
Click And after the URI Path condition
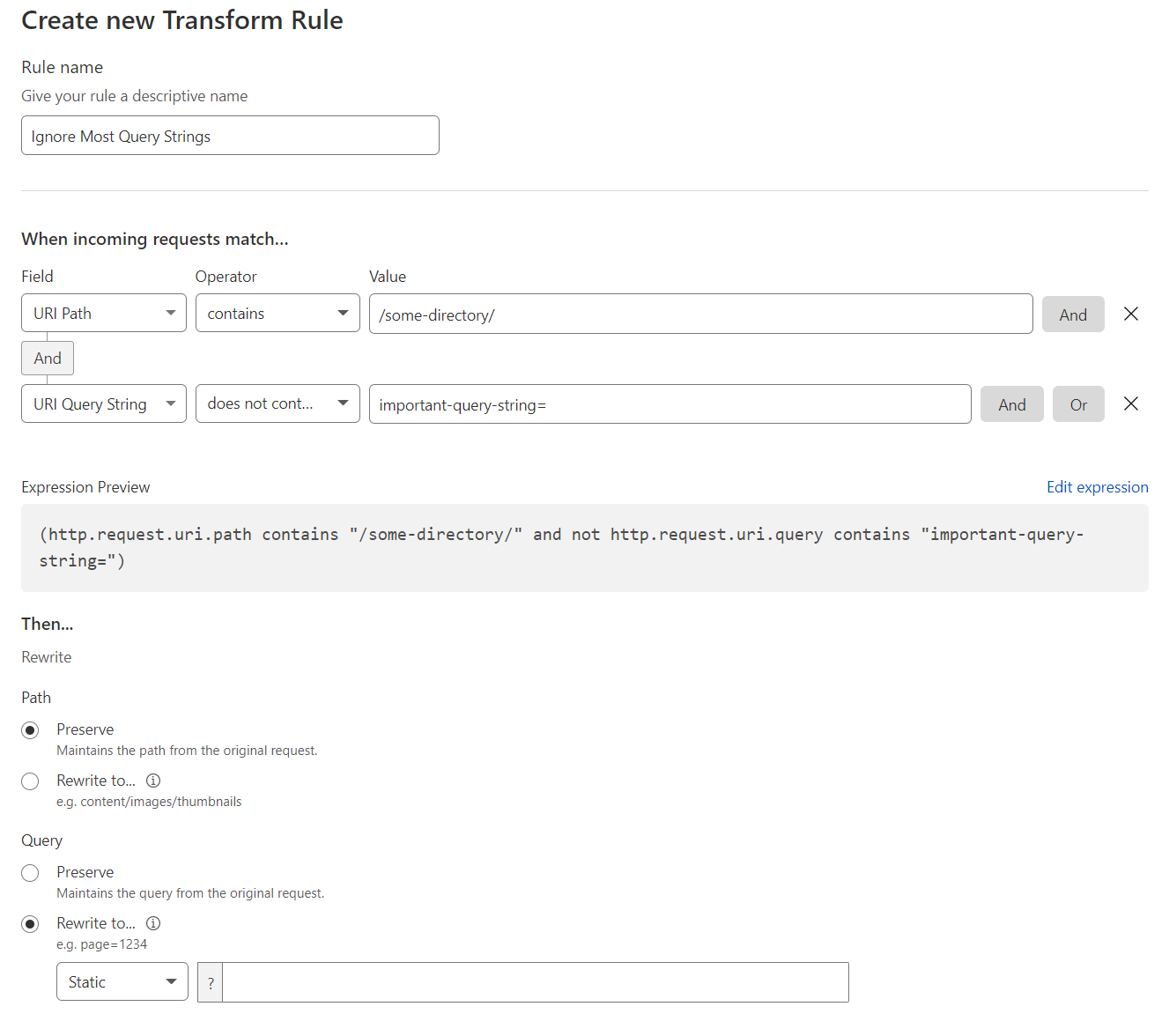[1073, 314]
